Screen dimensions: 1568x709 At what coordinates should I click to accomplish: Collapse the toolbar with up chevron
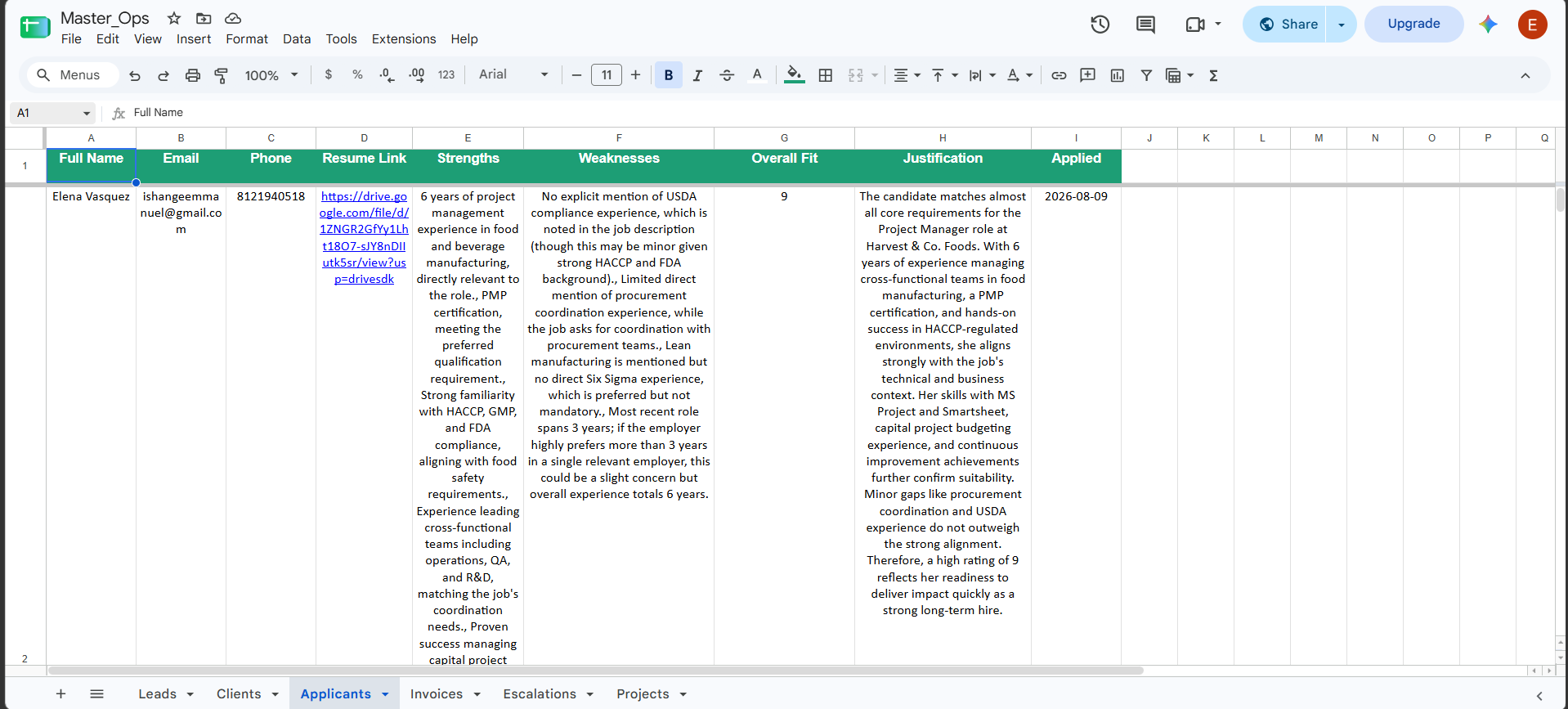pos(1525,75)
